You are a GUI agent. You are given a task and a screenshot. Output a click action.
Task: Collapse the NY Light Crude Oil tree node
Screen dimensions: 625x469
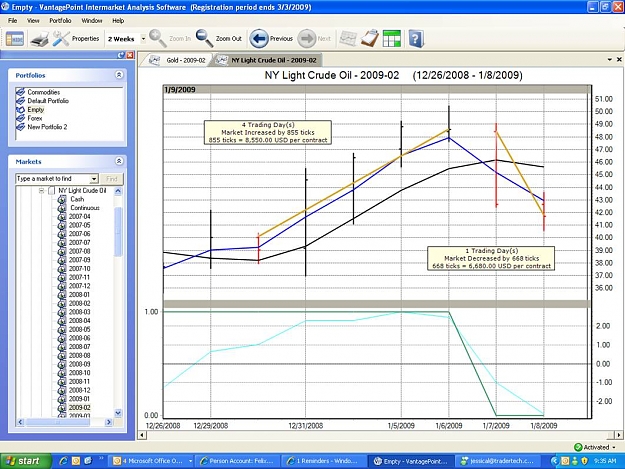(41, 191)
